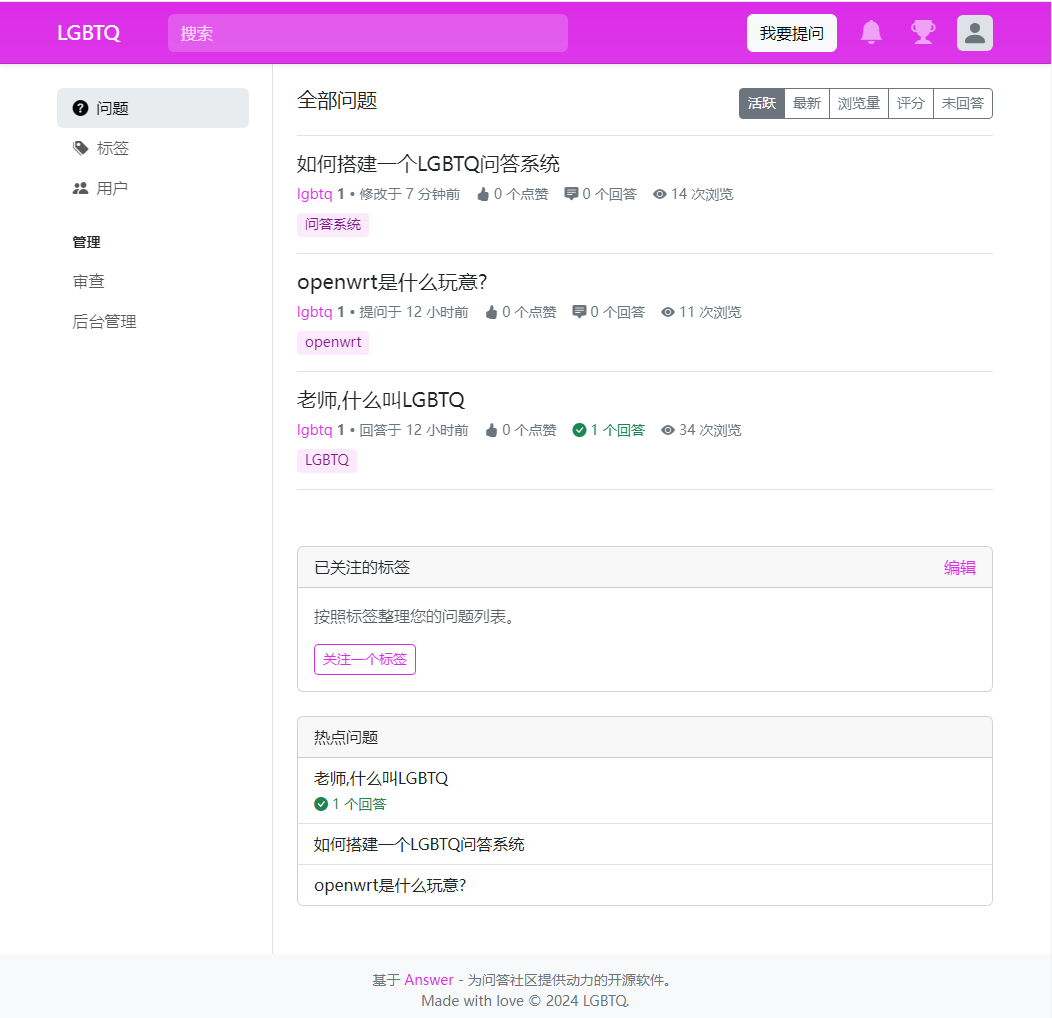
Task: Click the tag icon beside 标签
Action: click(81, 148)
